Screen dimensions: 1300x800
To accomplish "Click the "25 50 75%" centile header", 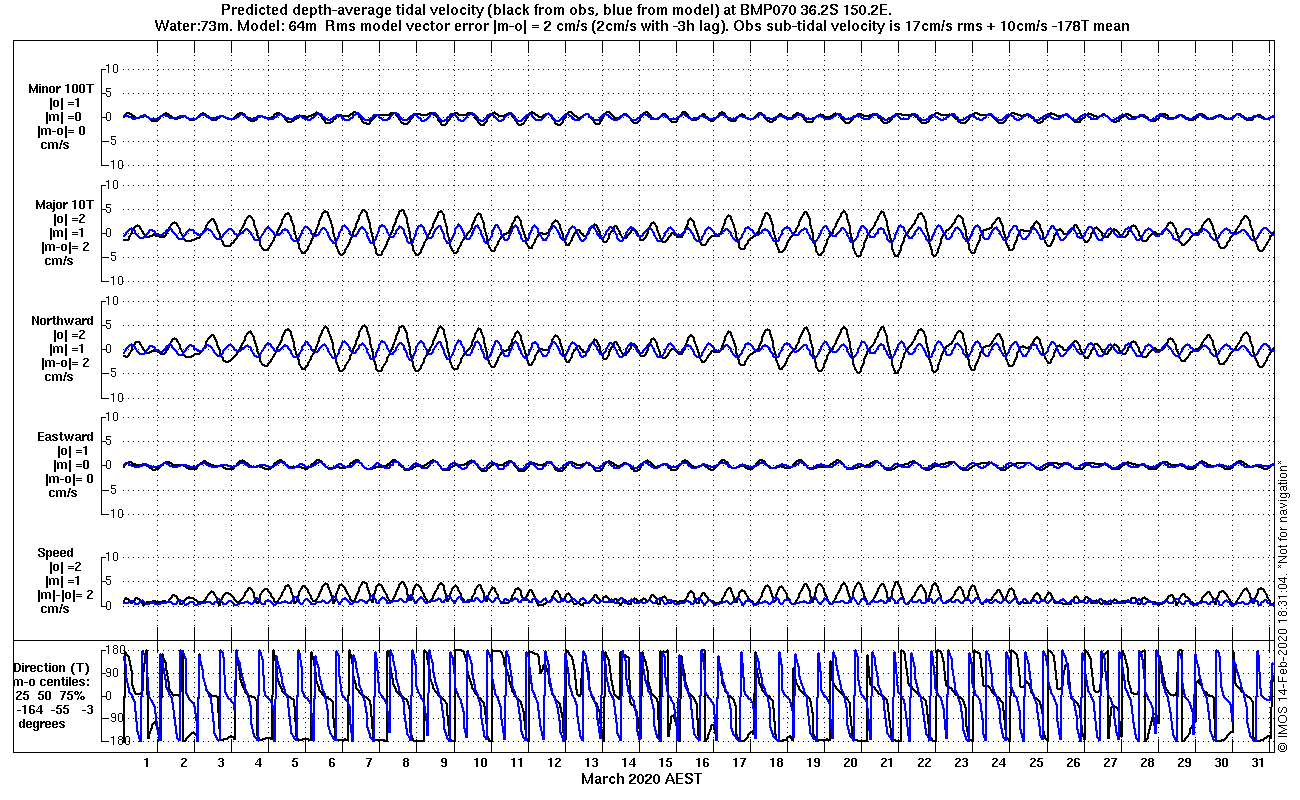I will coord(50,696).
